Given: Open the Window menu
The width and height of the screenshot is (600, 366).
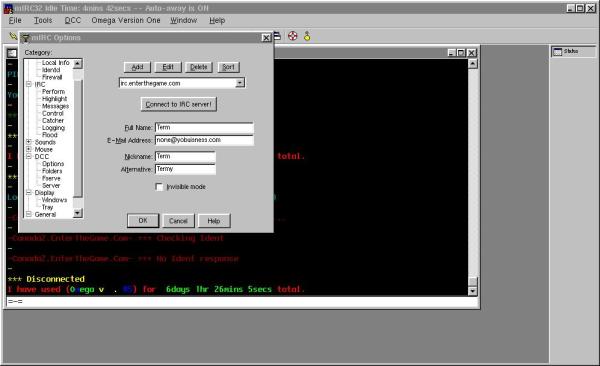Looking at the screenshot, I should tap(184, 20).
